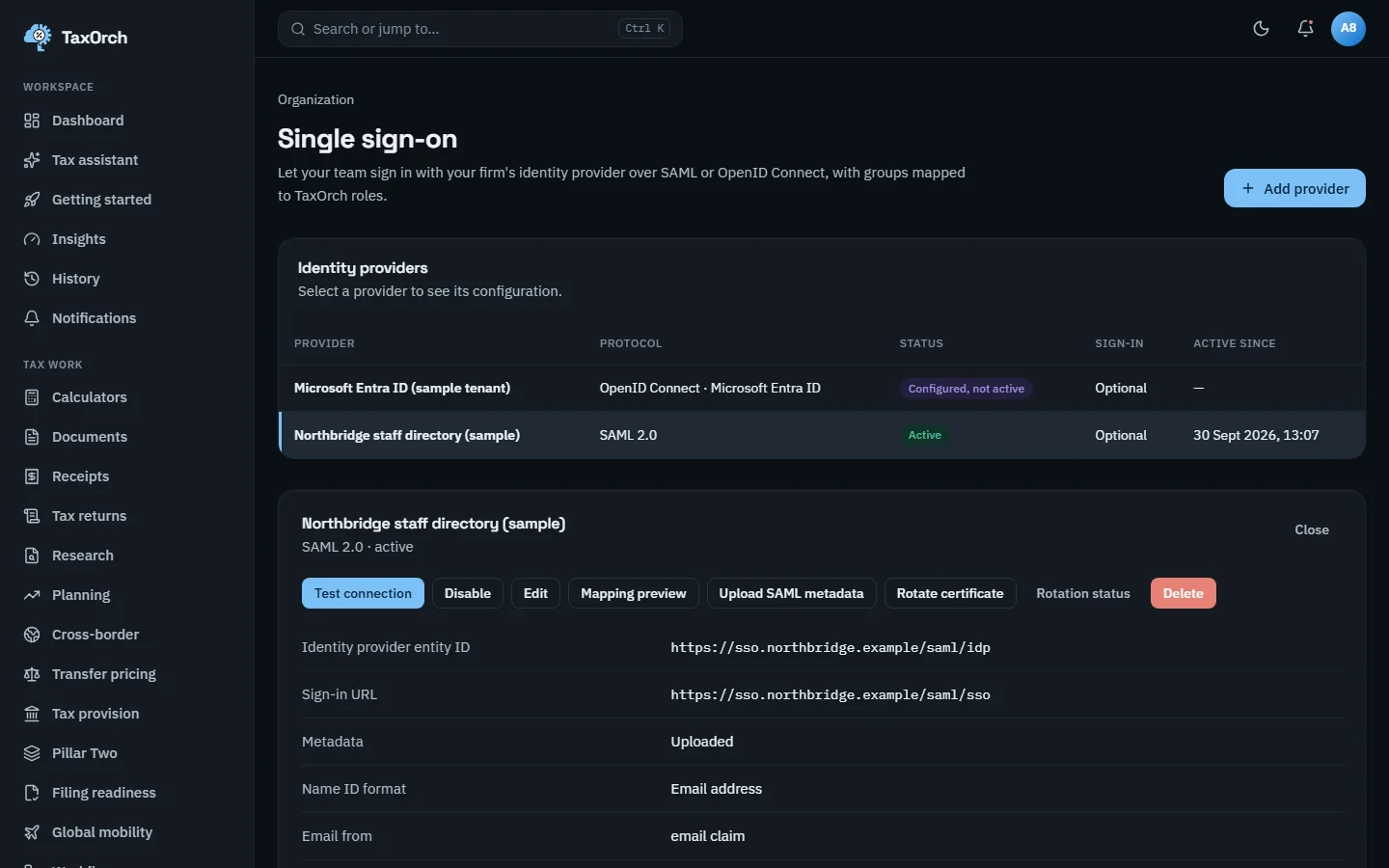Click the Configured, not active status badge
Screen dimensions: 1389x868
pos(967,389)
